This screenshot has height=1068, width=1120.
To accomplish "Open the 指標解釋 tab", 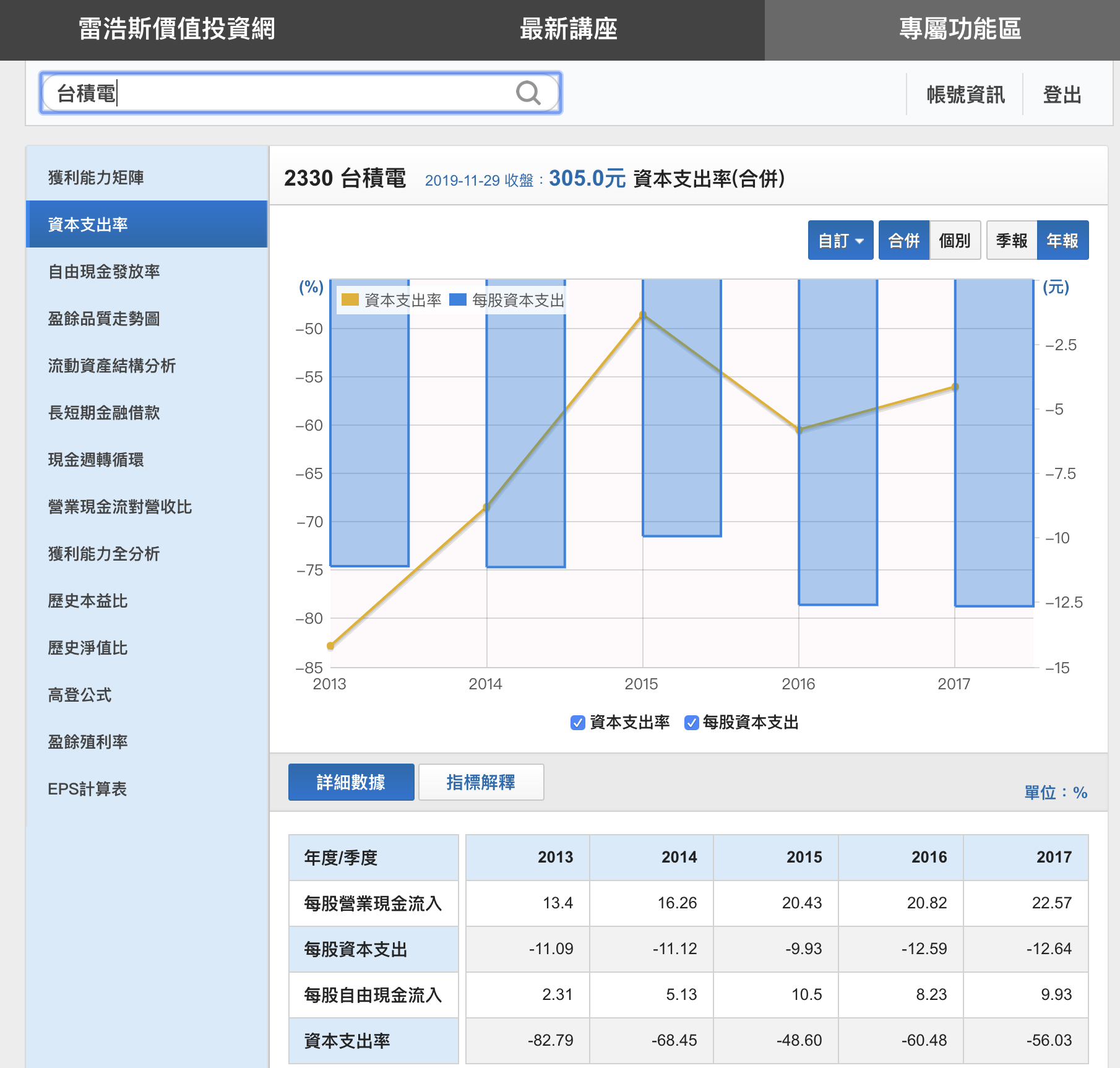I will (x=481, y=782).
